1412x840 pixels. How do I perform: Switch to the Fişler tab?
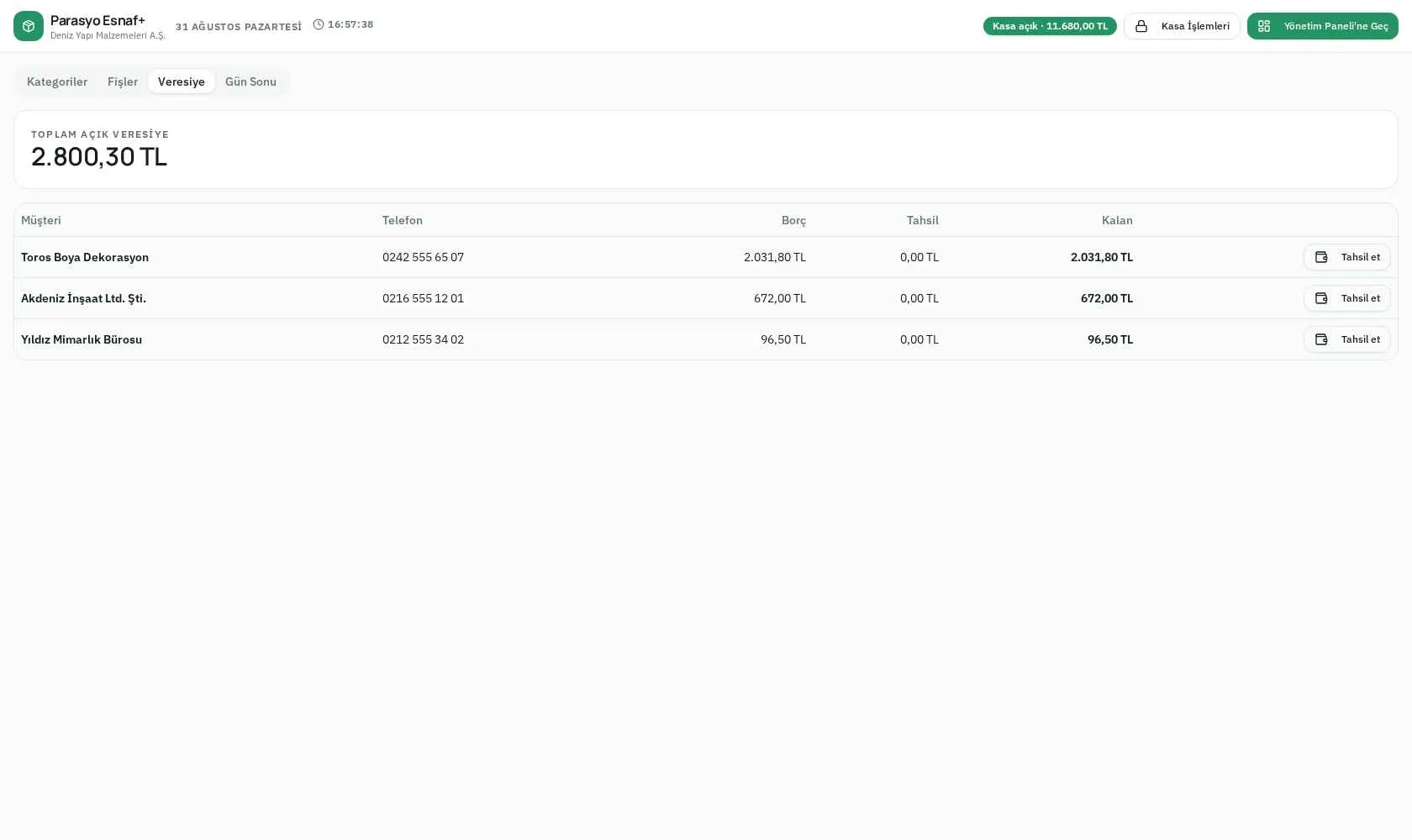(123, 81)
